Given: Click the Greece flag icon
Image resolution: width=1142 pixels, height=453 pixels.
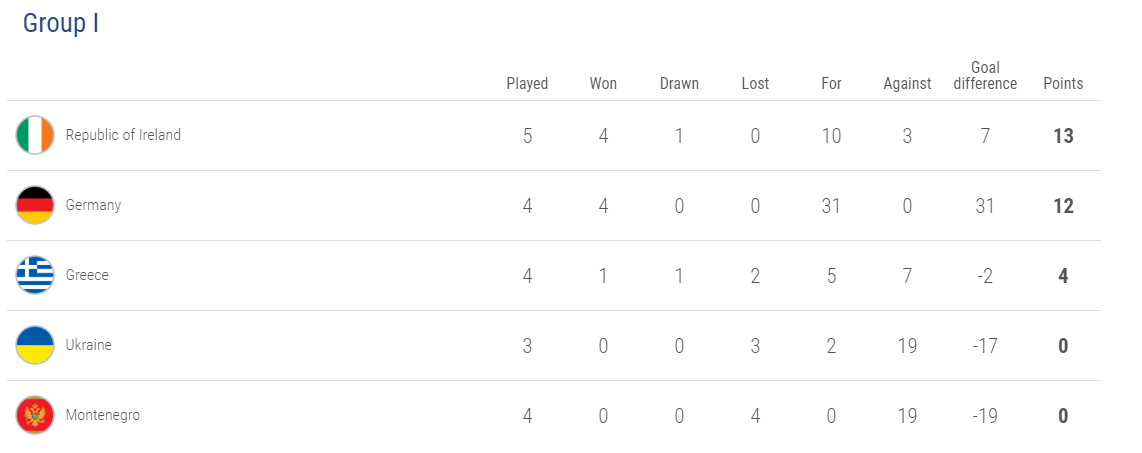Looking at the screenshot, I should (35, 275).
